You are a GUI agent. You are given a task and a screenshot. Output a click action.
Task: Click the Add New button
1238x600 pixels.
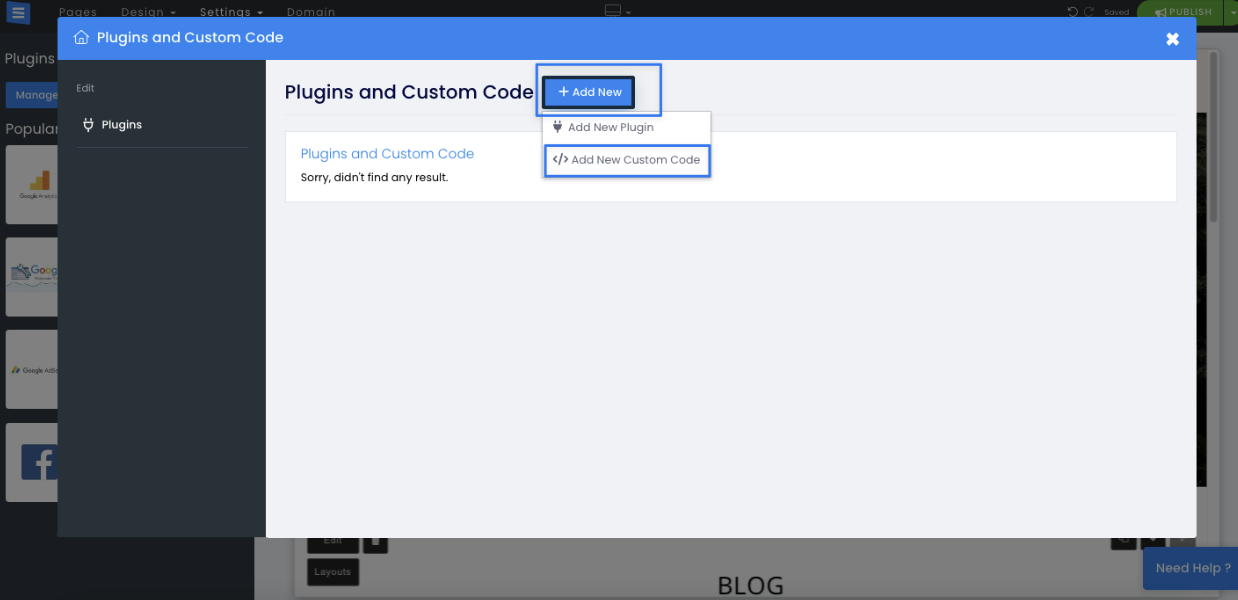tap(589, 92)
